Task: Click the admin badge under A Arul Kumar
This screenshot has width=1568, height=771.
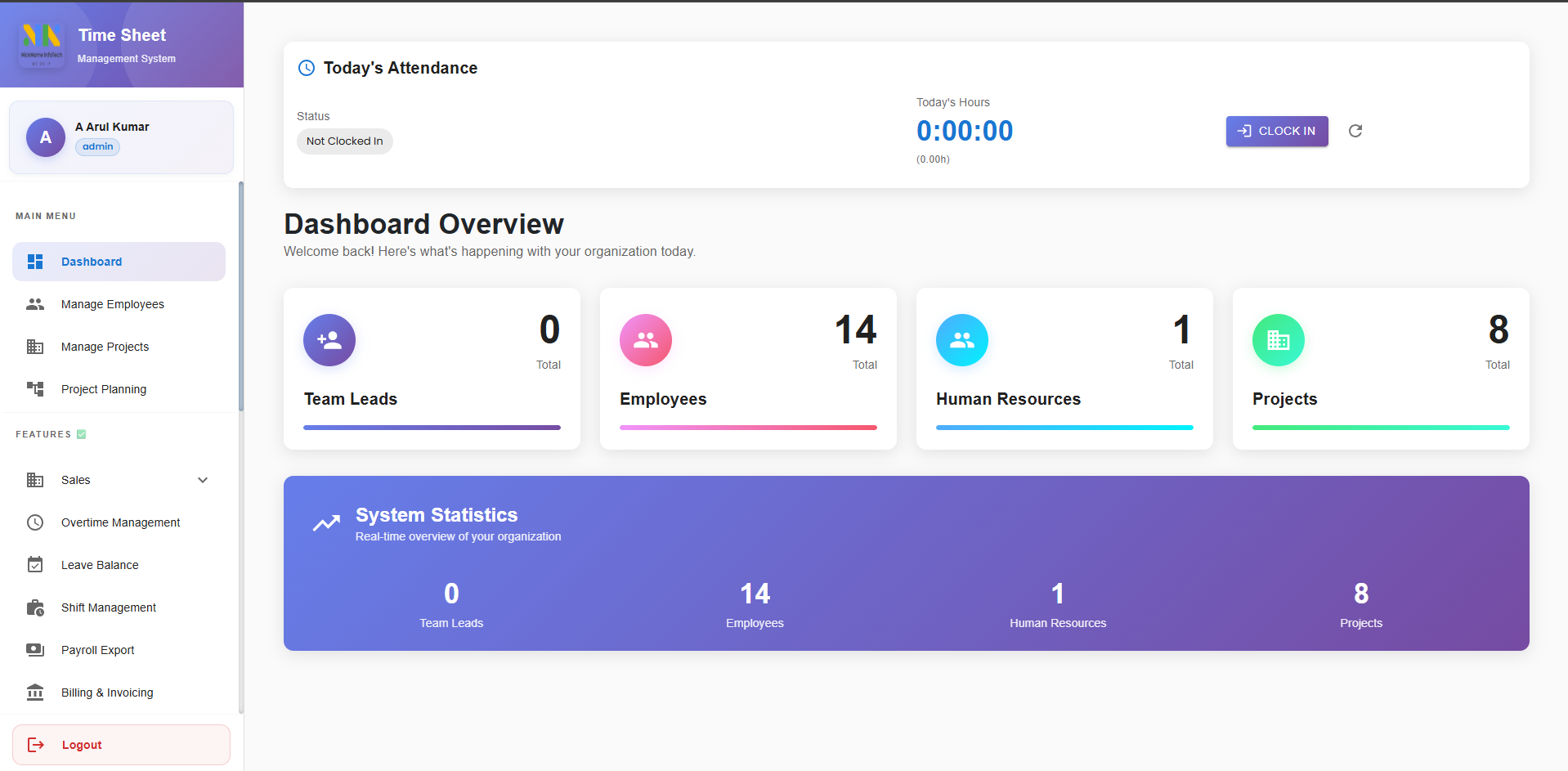Action: 96,146
